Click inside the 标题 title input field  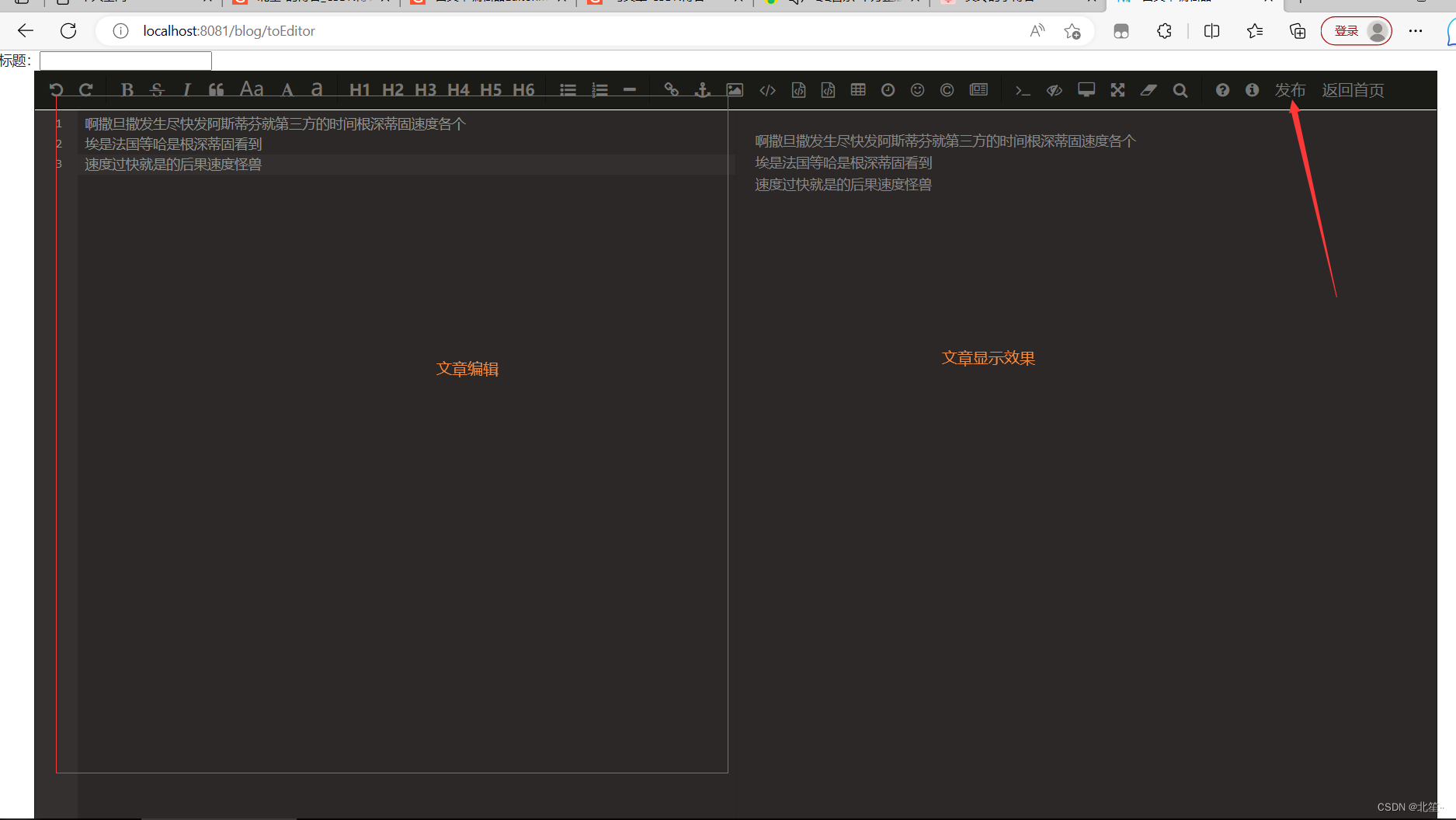click(x=124, y=60)
